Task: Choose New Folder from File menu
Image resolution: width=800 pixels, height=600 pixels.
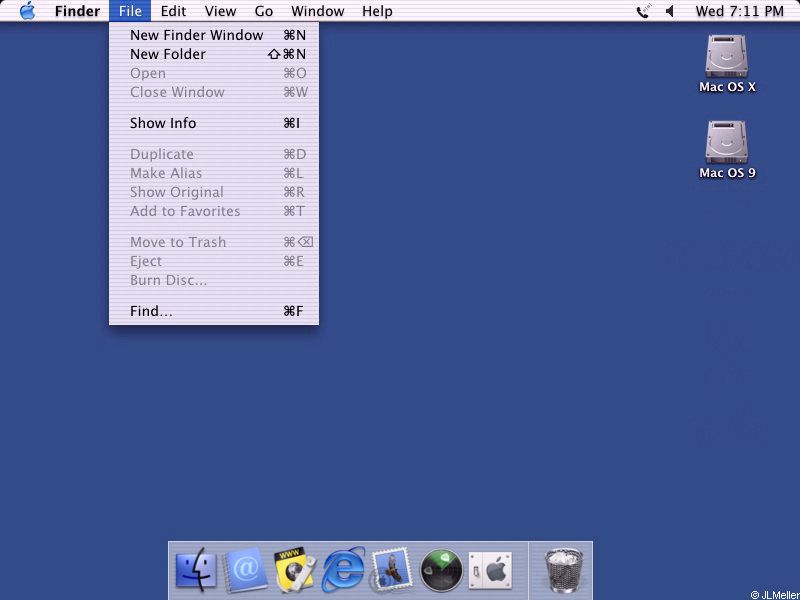Action: [x=214, y=54]
